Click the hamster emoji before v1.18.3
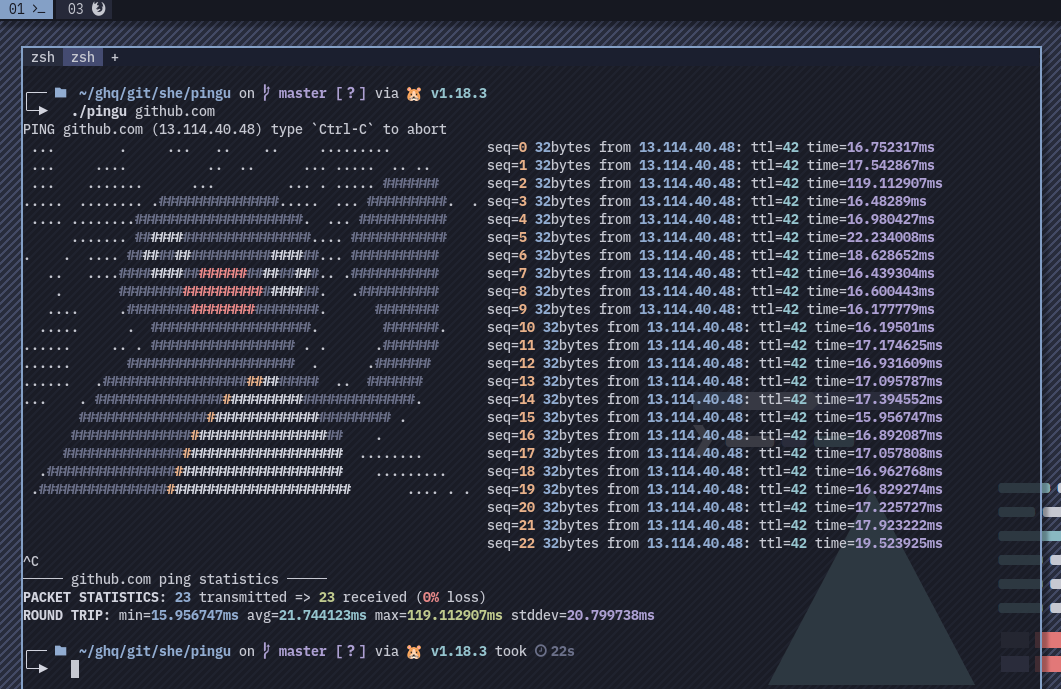Screen dimensions: 1061x689 [413, 92]
